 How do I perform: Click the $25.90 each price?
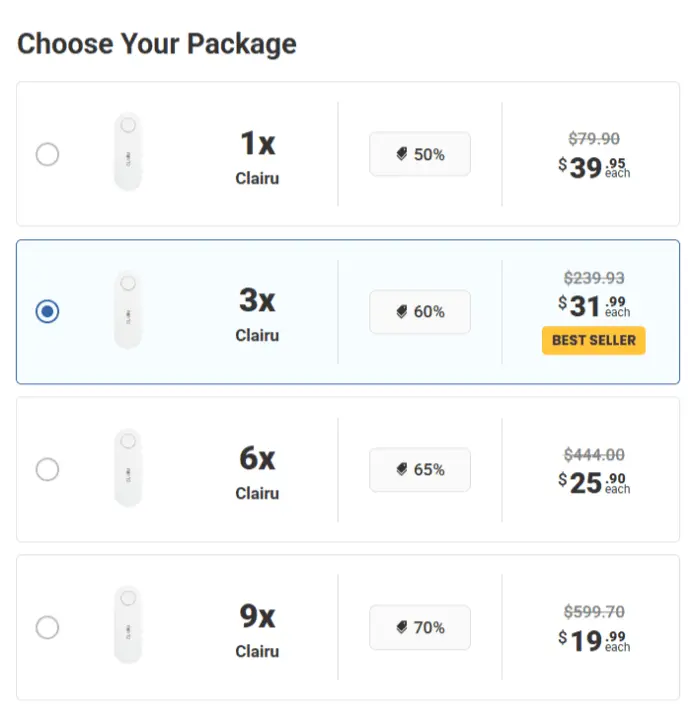pos(594,483)
